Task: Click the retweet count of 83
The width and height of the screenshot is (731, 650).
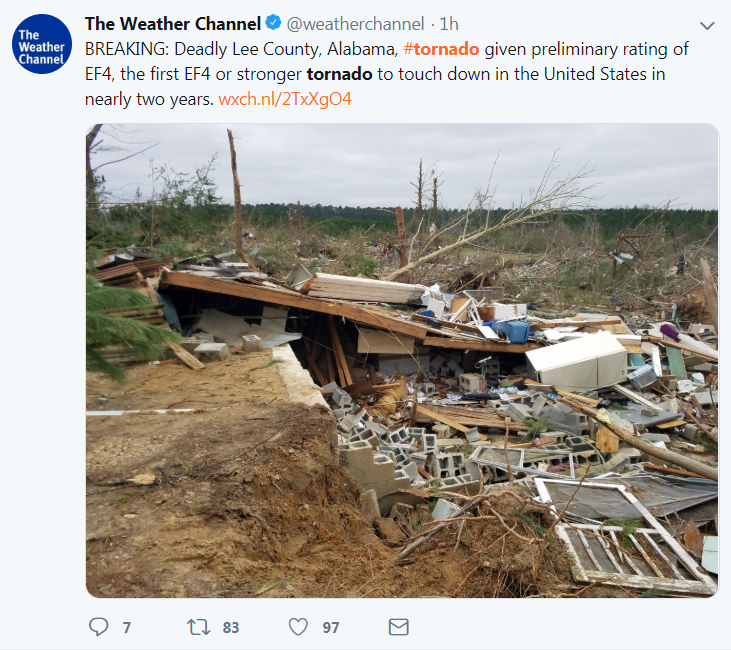Action: point(231,628)
